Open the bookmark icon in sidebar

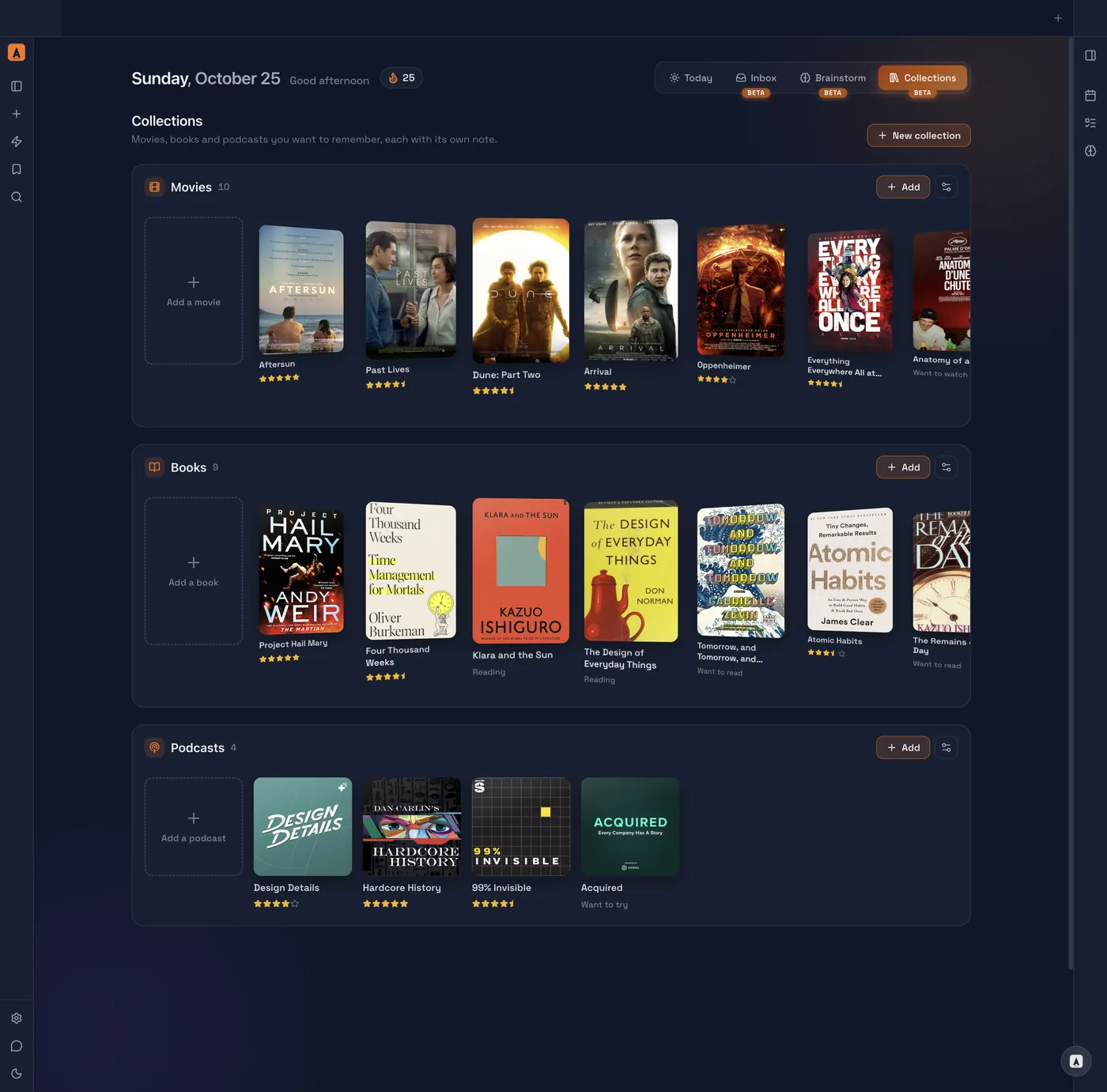[x=17, y=169]
